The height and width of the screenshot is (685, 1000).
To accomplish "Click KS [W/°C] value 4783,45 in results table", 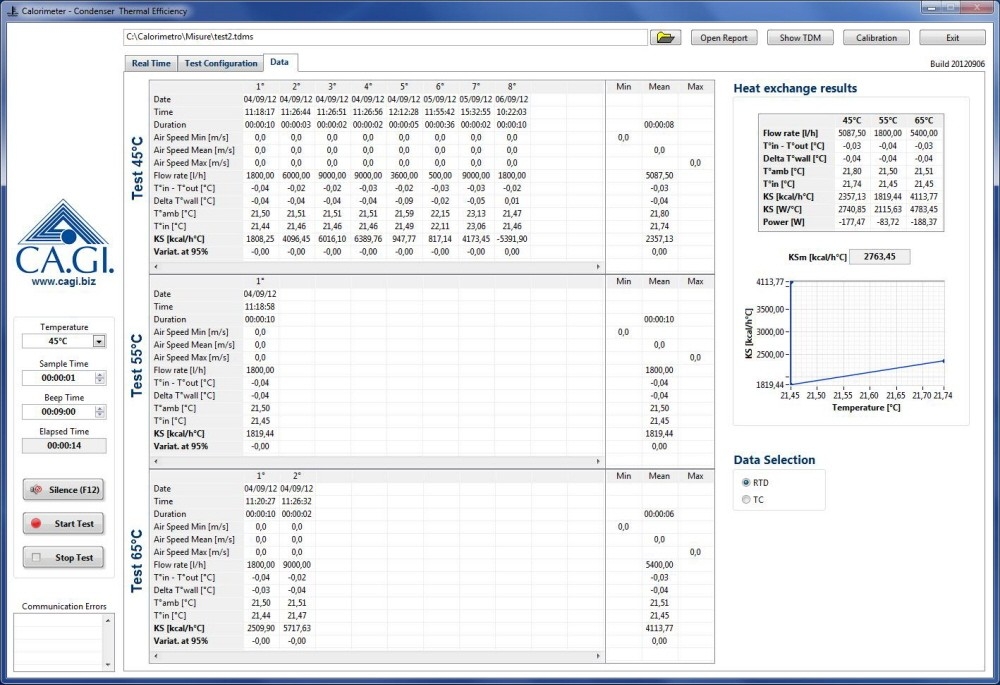I will [923, 209].
